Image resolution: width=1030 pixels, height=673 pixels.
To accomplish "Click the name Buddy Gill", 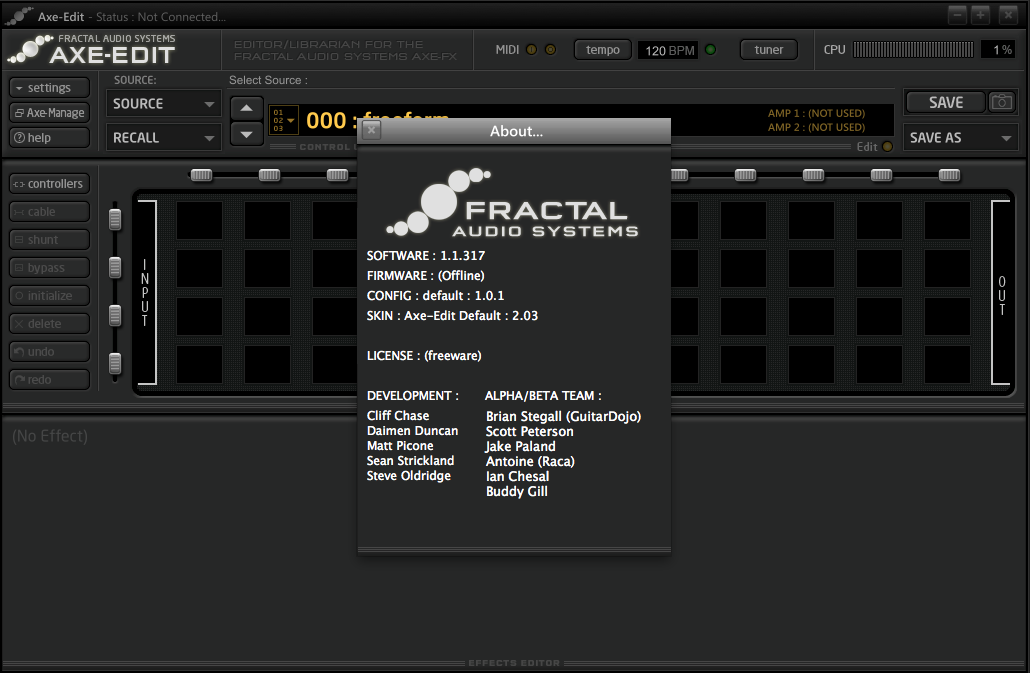I will point(517,491).
